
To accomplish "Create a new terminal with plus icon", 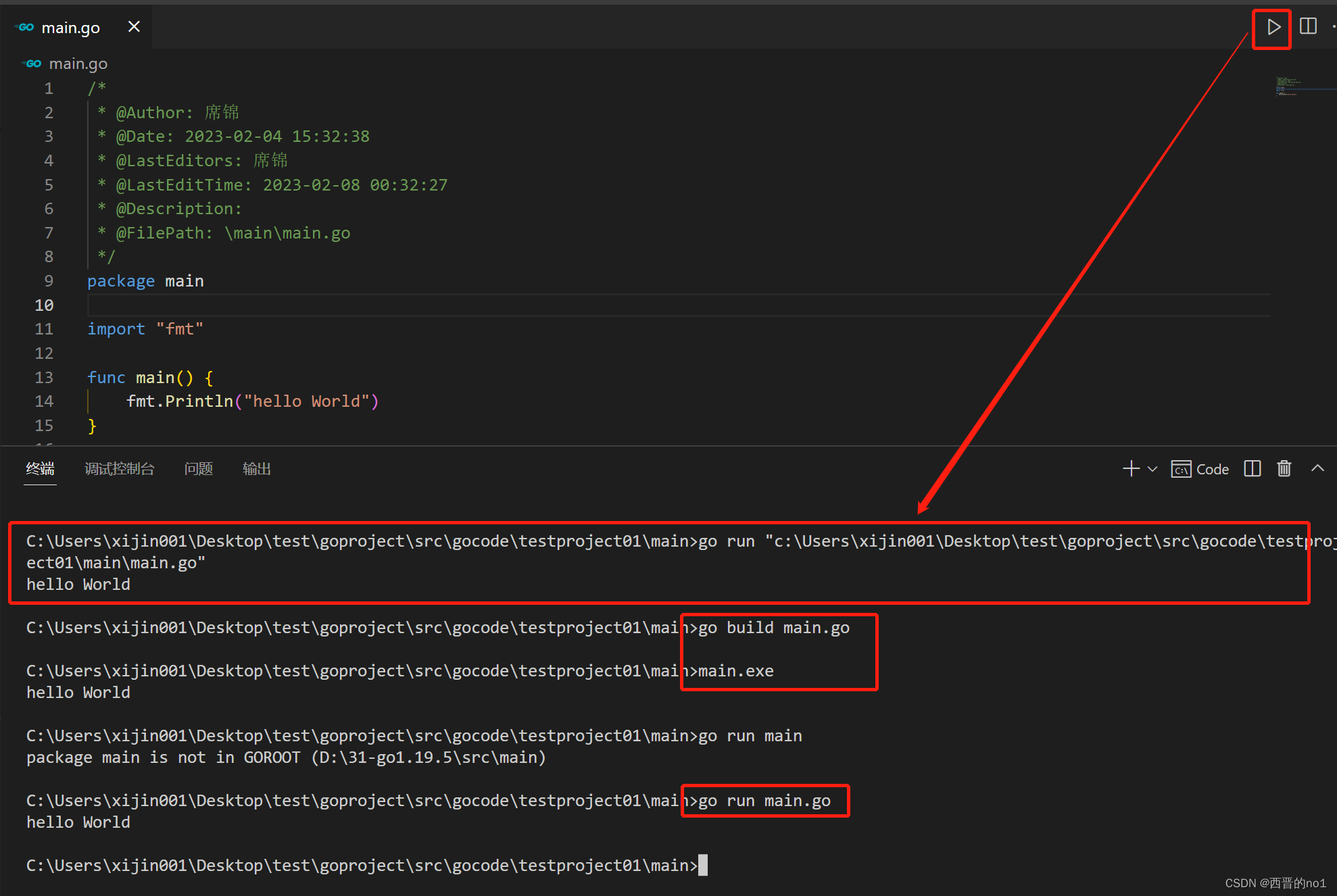I will (x=1131, y=469).
